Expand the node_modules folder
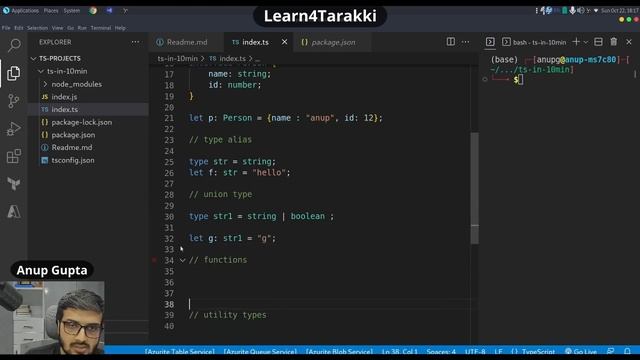The height and width of the screenshot is (360, 640). 45,84
